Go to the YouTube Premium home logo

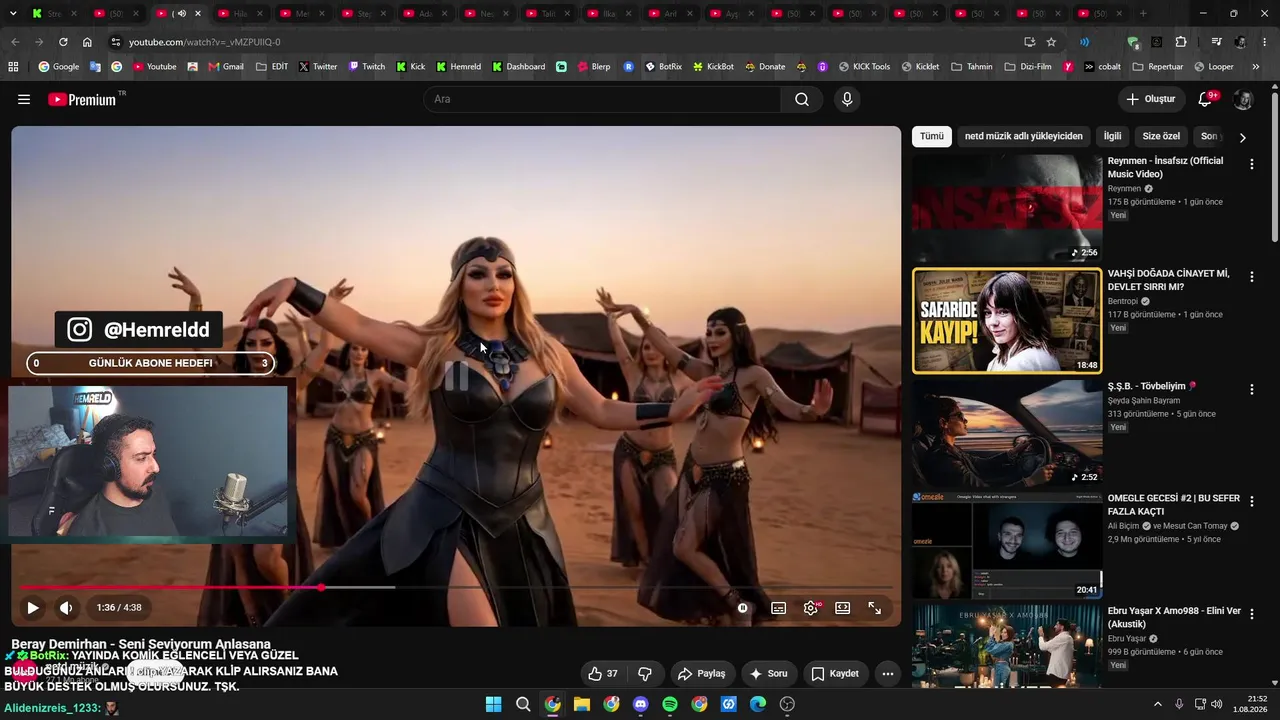point(84,100)
